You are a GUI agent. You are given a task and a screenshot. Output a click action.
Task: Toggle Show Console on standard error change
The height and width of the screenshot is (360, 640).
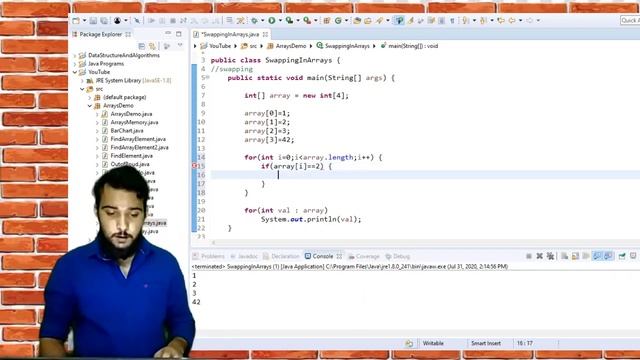(x=608, y=256)
